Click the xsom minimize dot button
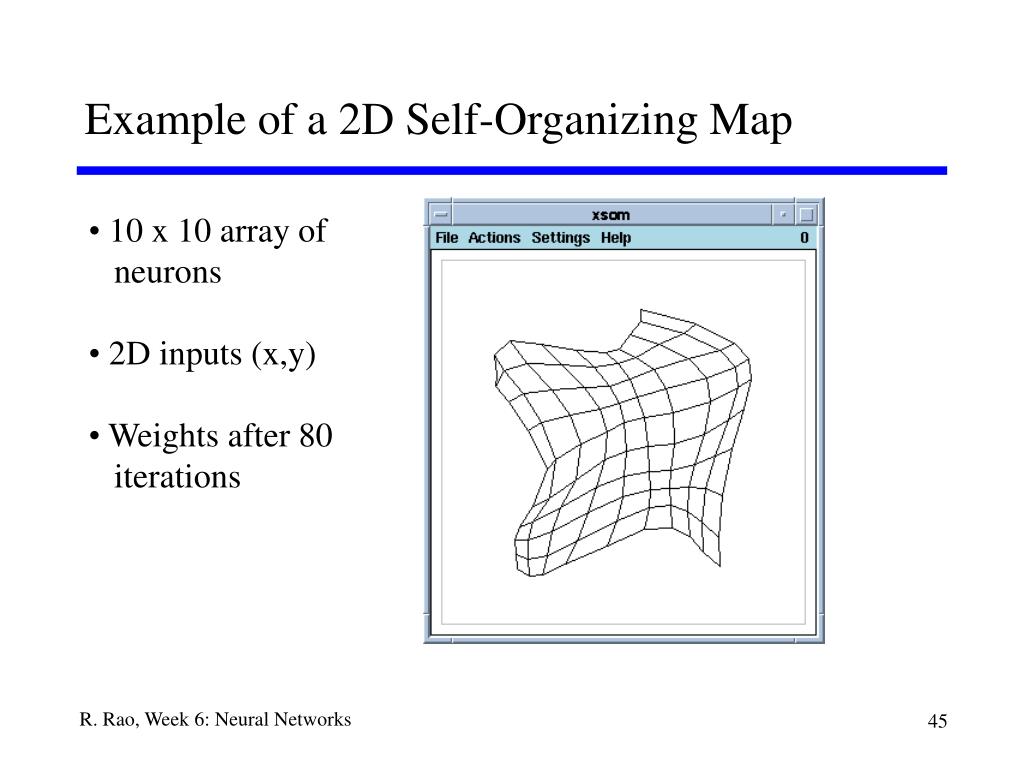1024x768 pixels. click(x=783, y=214)
